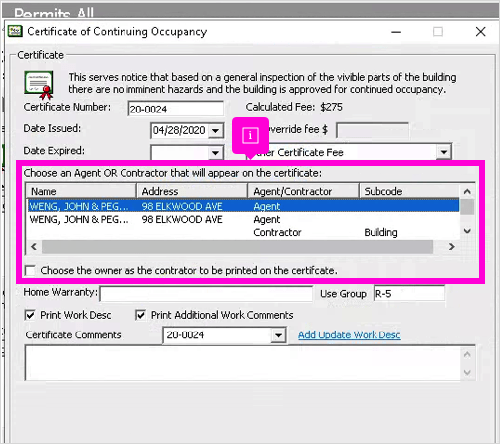Click comments box scroll down arrow
500x444 pixels.
click(467, 372)
